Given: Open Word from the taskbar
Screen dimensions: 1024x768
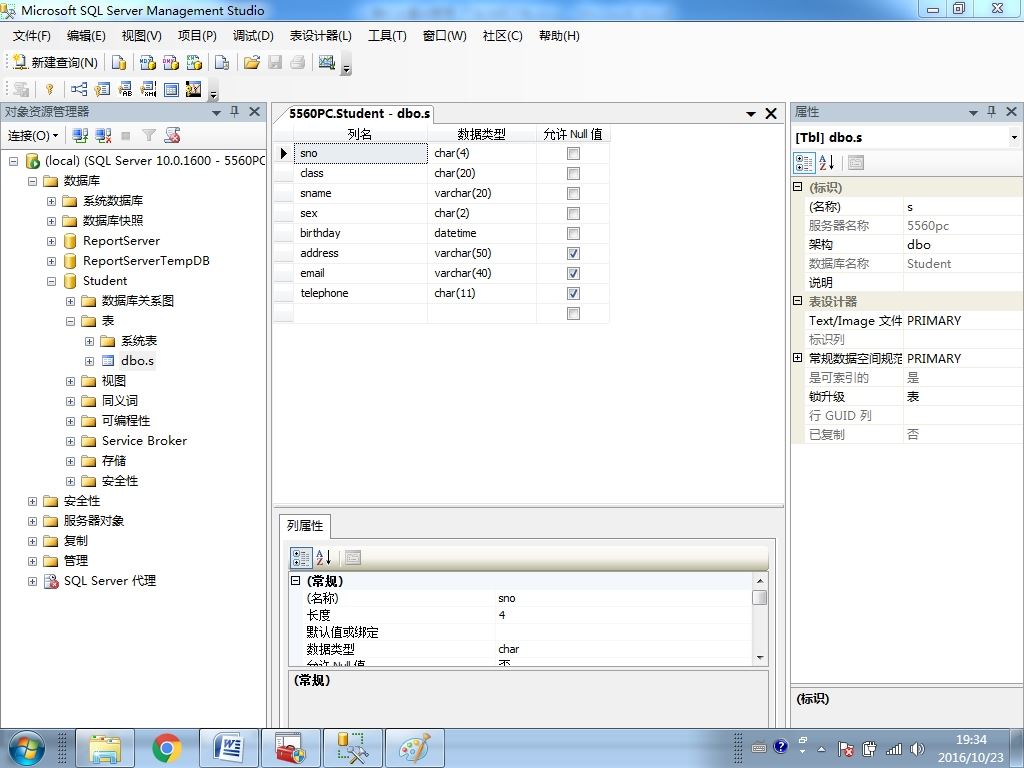Looking at the screenshot, I should coord(228,748).
